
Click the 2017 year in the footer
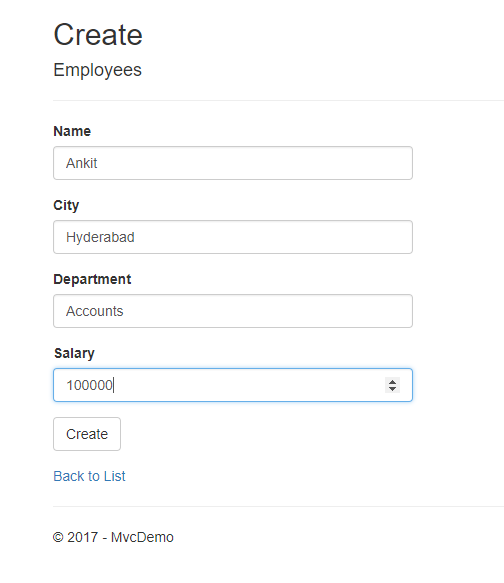click(x=83, y=537)
